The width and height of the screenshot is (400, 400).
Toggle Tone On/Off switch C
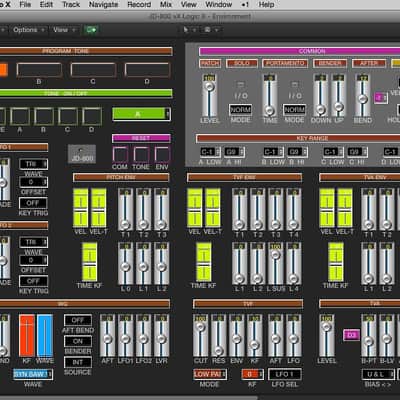point(68,116)
